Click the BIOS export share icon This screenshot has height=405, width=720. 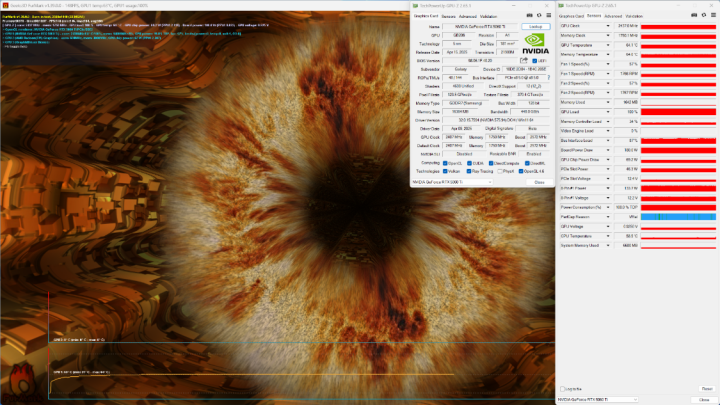(524, 61)
